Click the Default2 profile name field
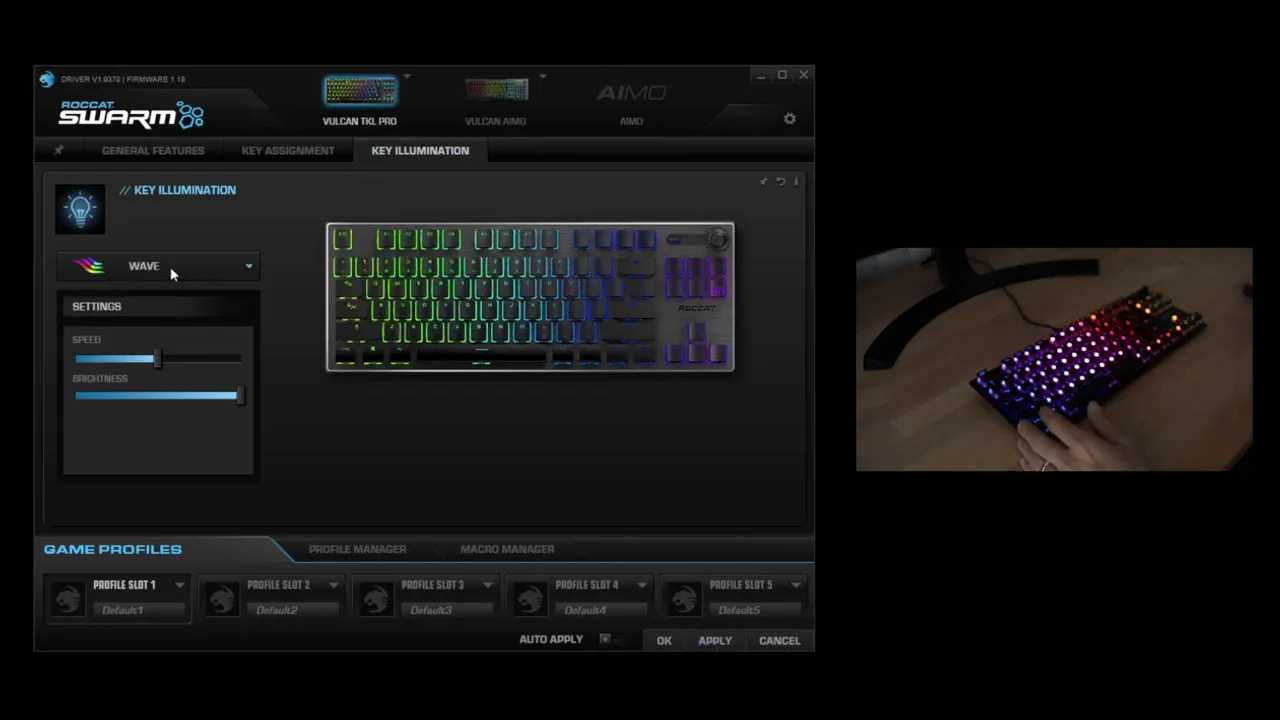Image resolution: width=1280 pixels, height=720 pixels. pos(293,610)
